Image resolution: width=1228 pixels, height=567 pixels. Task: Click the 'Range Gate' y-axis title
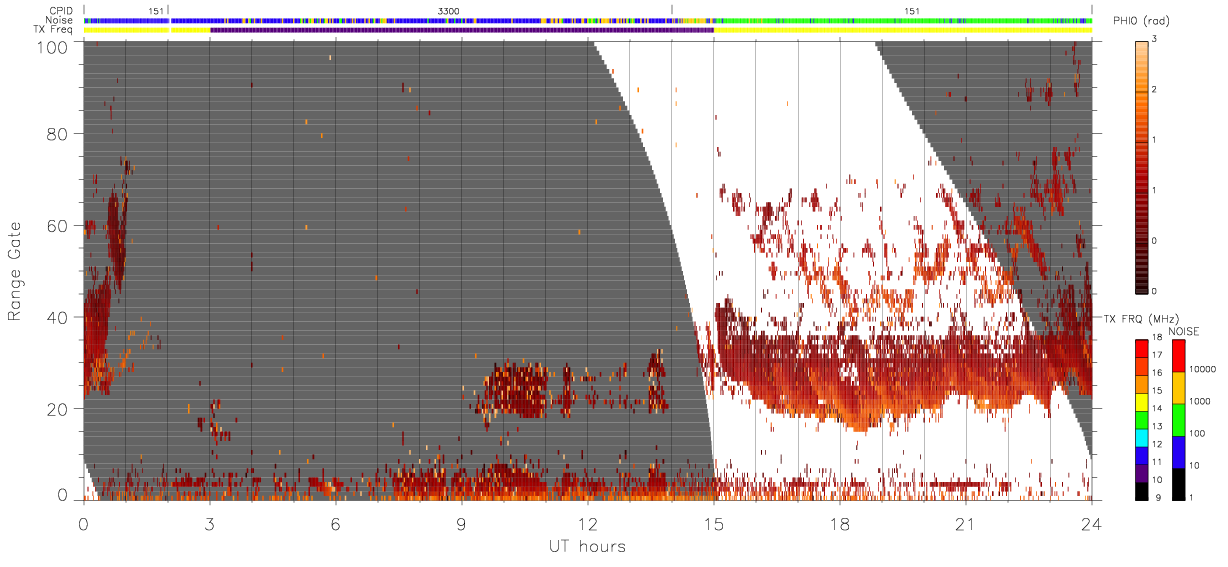pos(15,269)
